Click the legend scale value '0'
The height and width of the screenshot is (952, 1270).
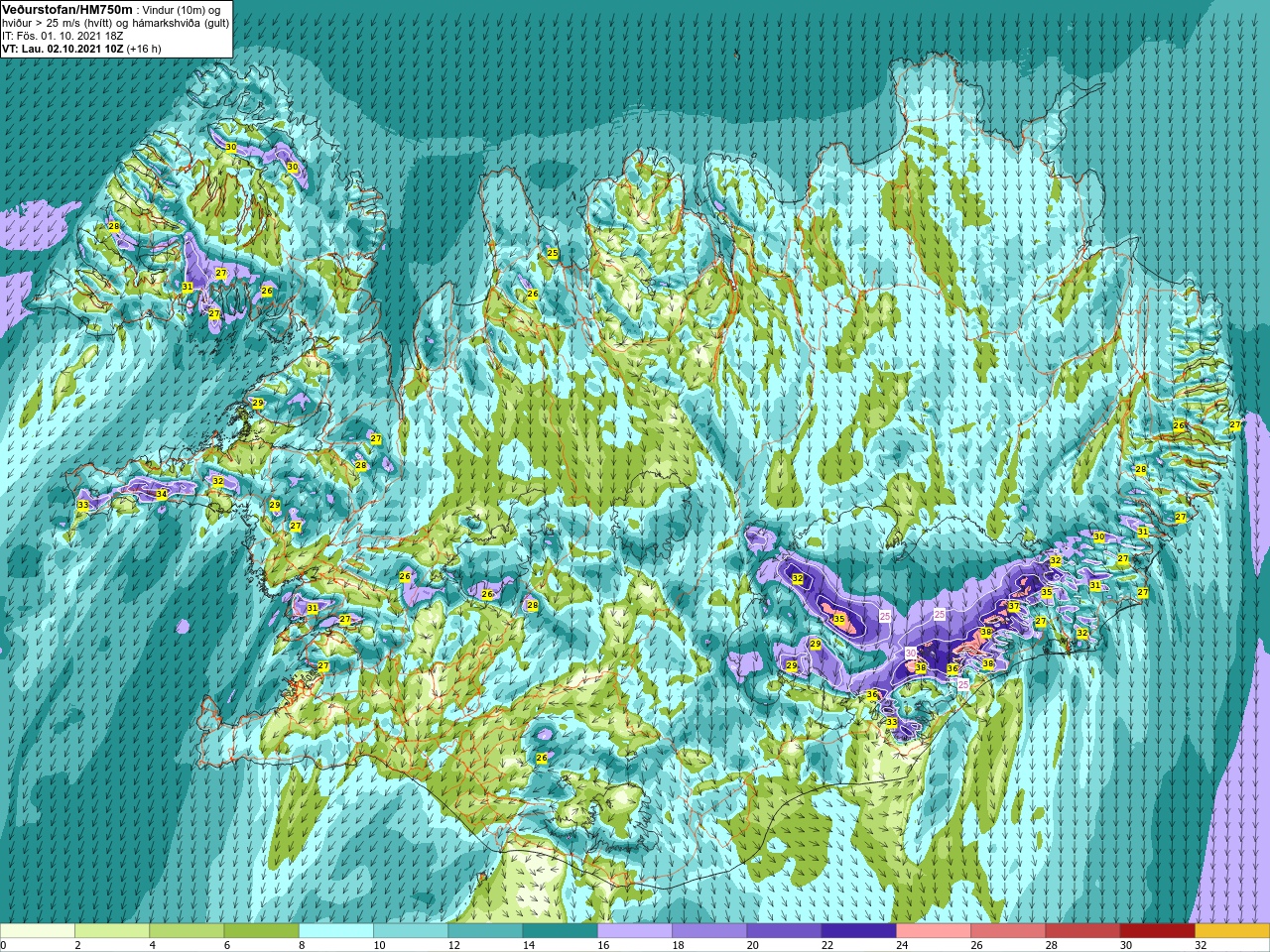3,945
